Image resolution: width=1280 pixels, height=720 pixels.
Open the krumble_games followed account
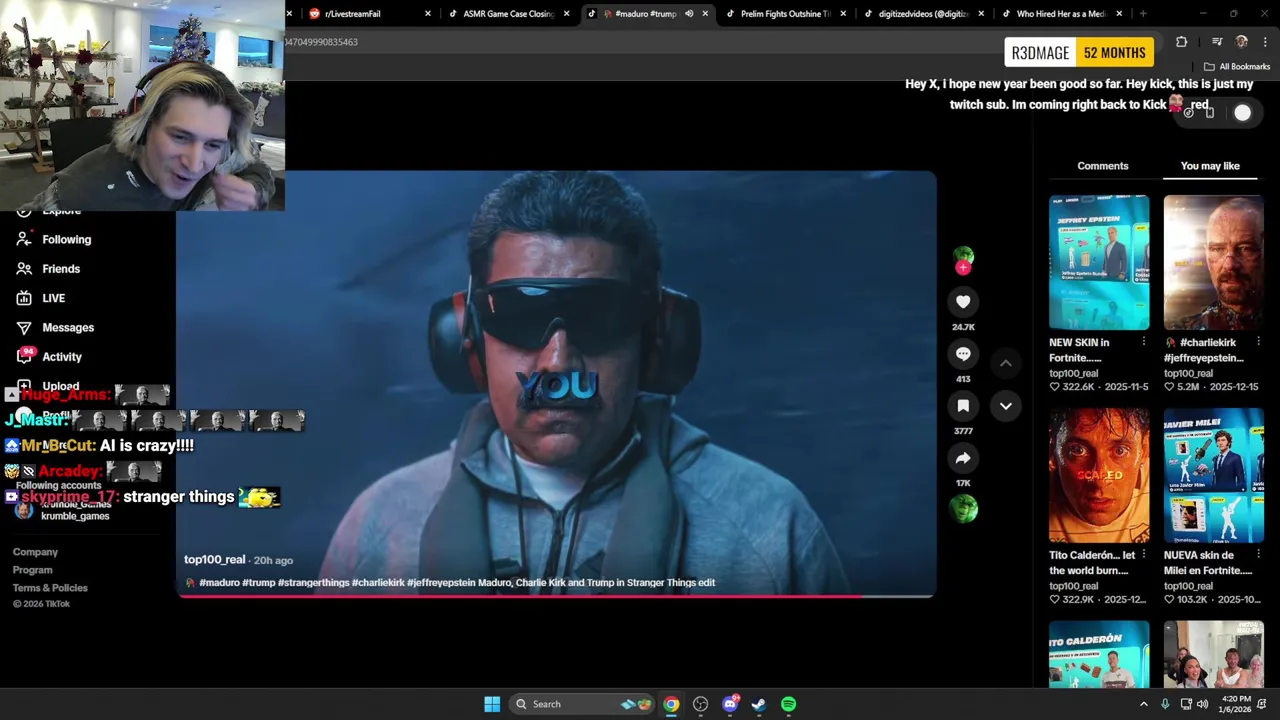[62, 511]
